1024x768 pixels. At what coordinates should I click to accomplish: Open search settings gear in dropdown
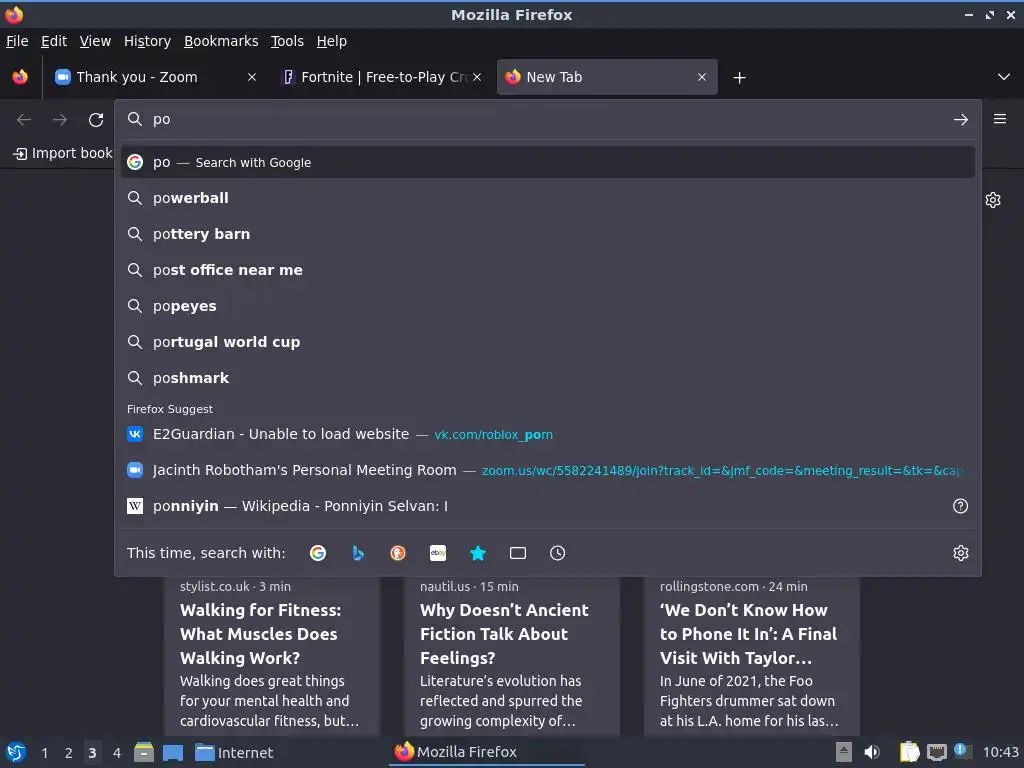(960, 553)
